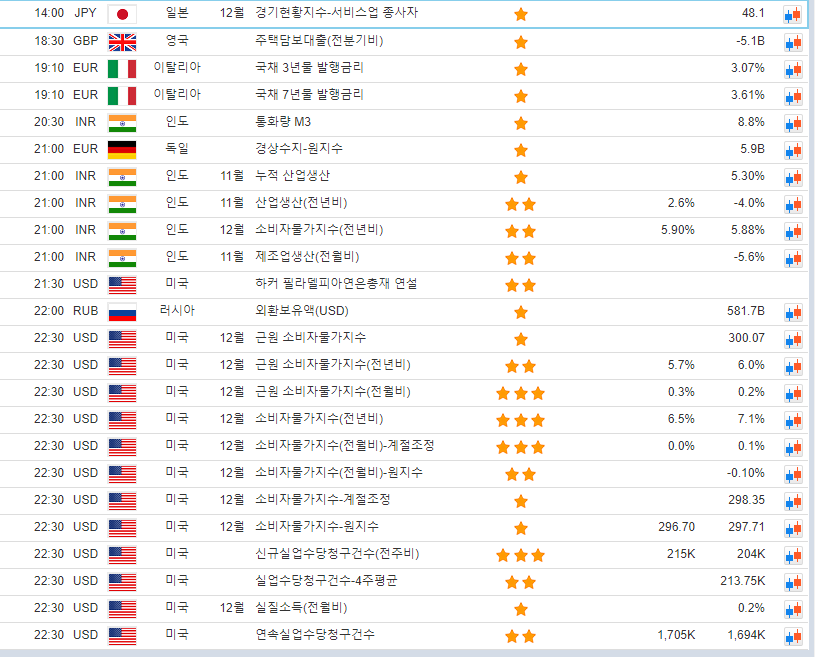
Task: Click 실업수당청구건수-4주평균 event name
Action: point(326,581)
